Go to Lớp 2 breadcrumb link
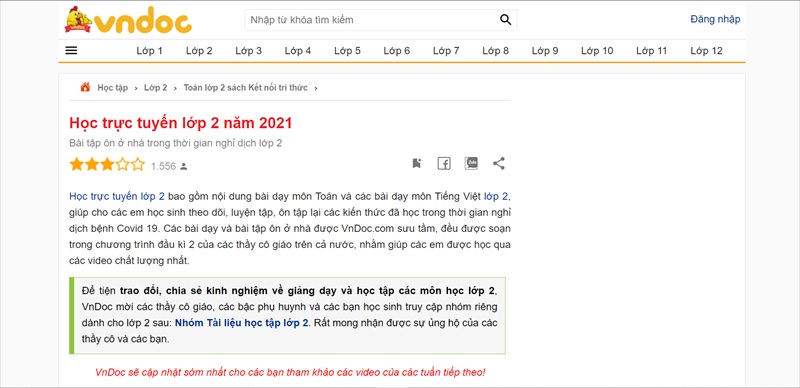800x388 pixels. click(x=156, y=88)
